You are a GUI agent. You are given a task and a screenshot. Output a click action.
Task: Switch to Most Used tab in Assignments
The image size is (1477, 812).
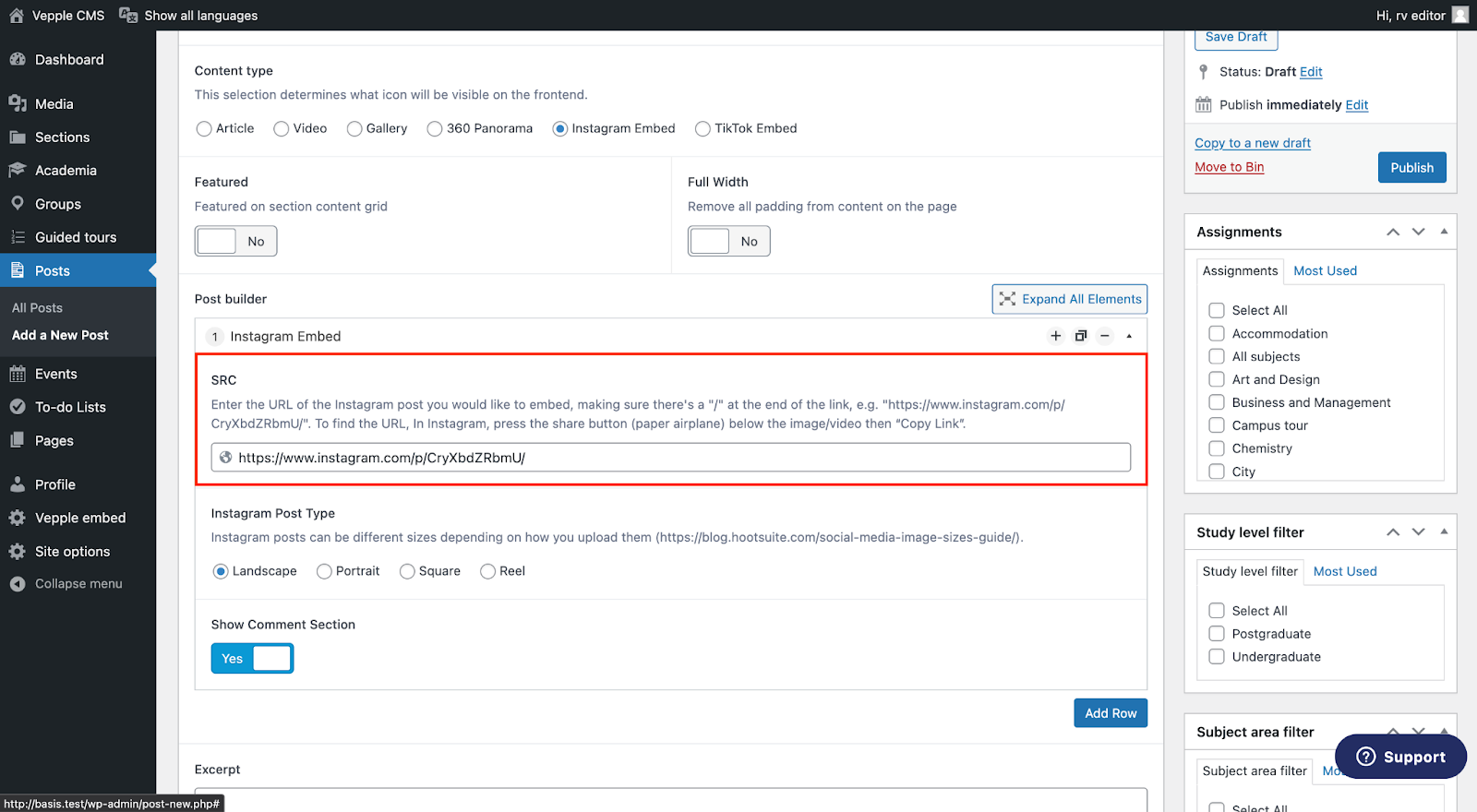point(1325,270)
